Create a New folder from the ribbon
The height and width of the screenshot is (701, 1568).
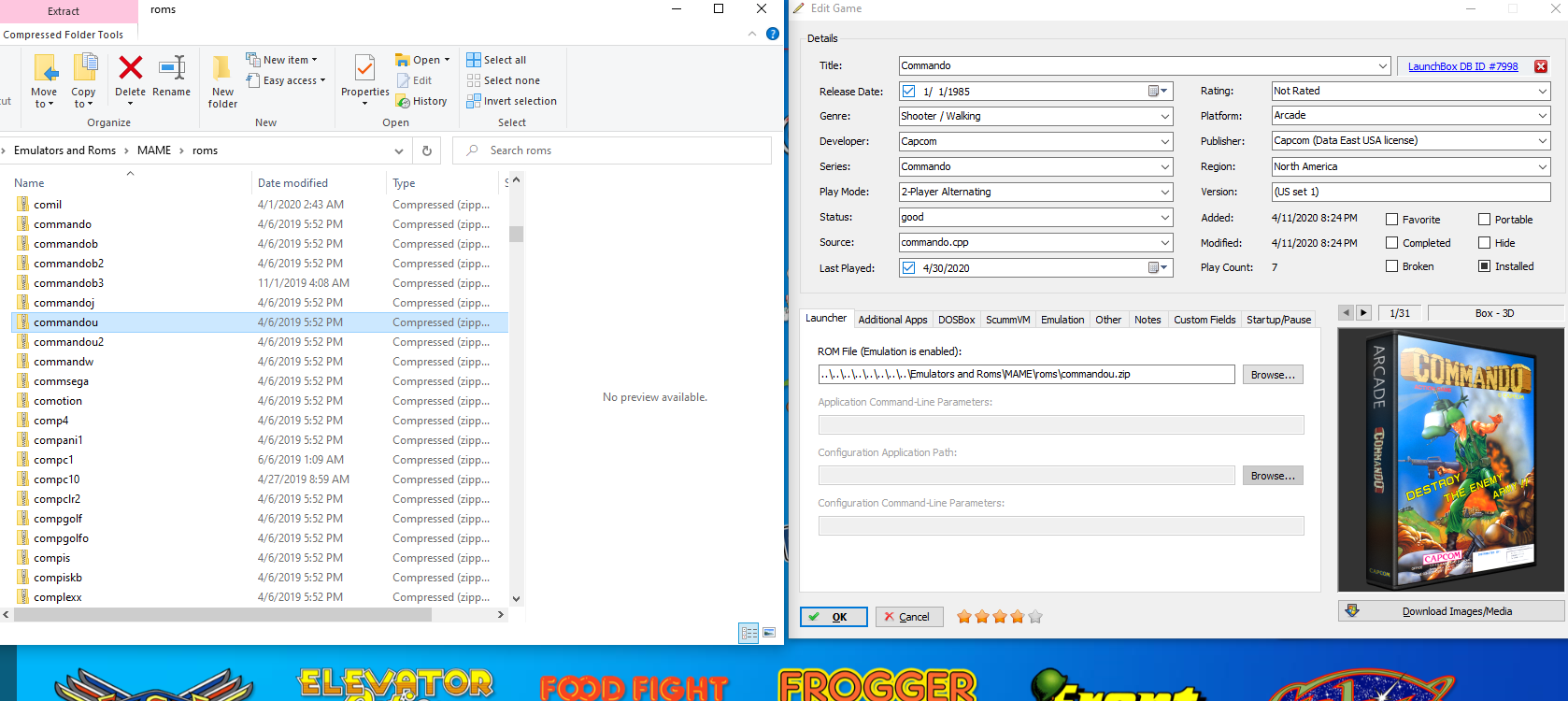click(222, 81)
